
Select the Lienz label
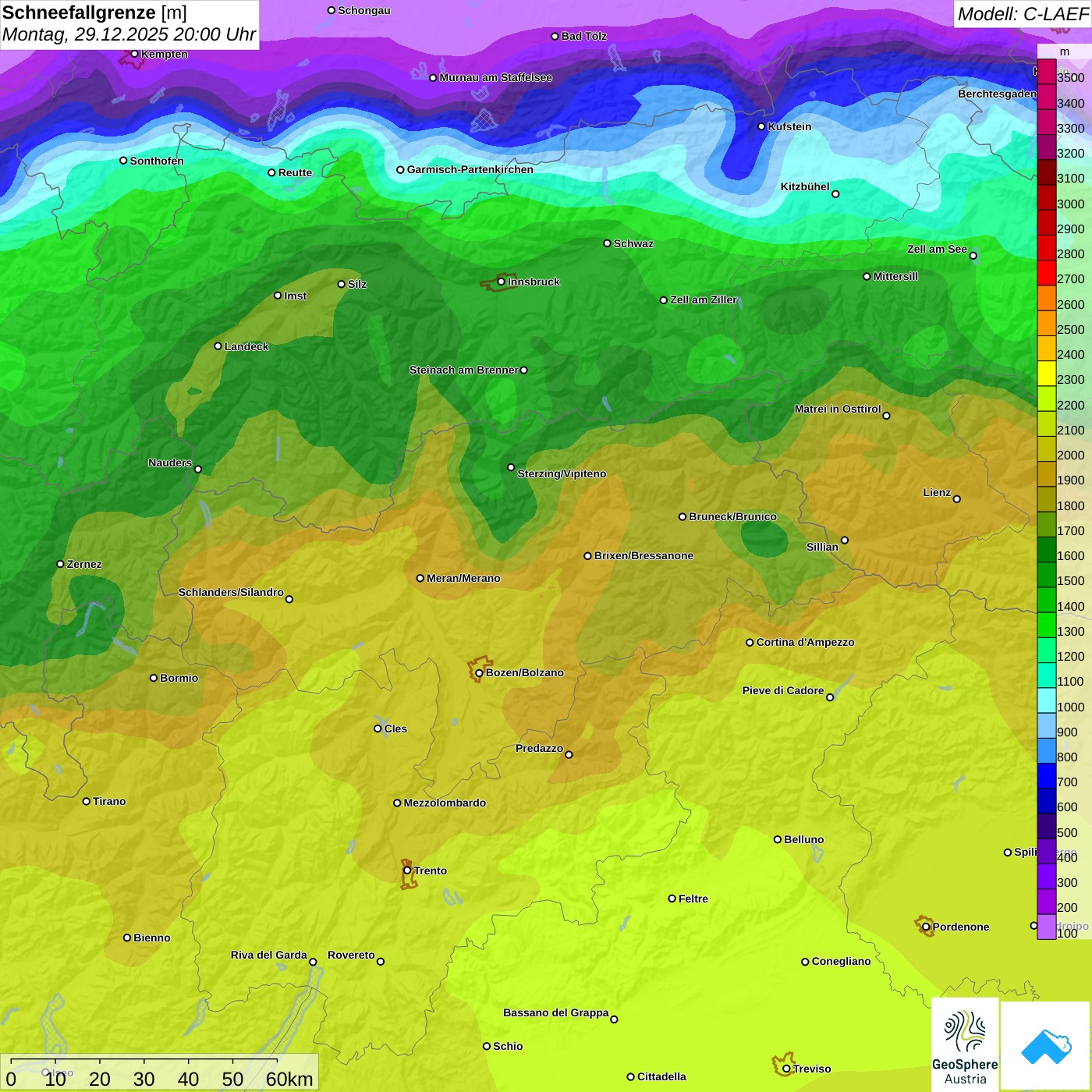(x=937, y=492)
